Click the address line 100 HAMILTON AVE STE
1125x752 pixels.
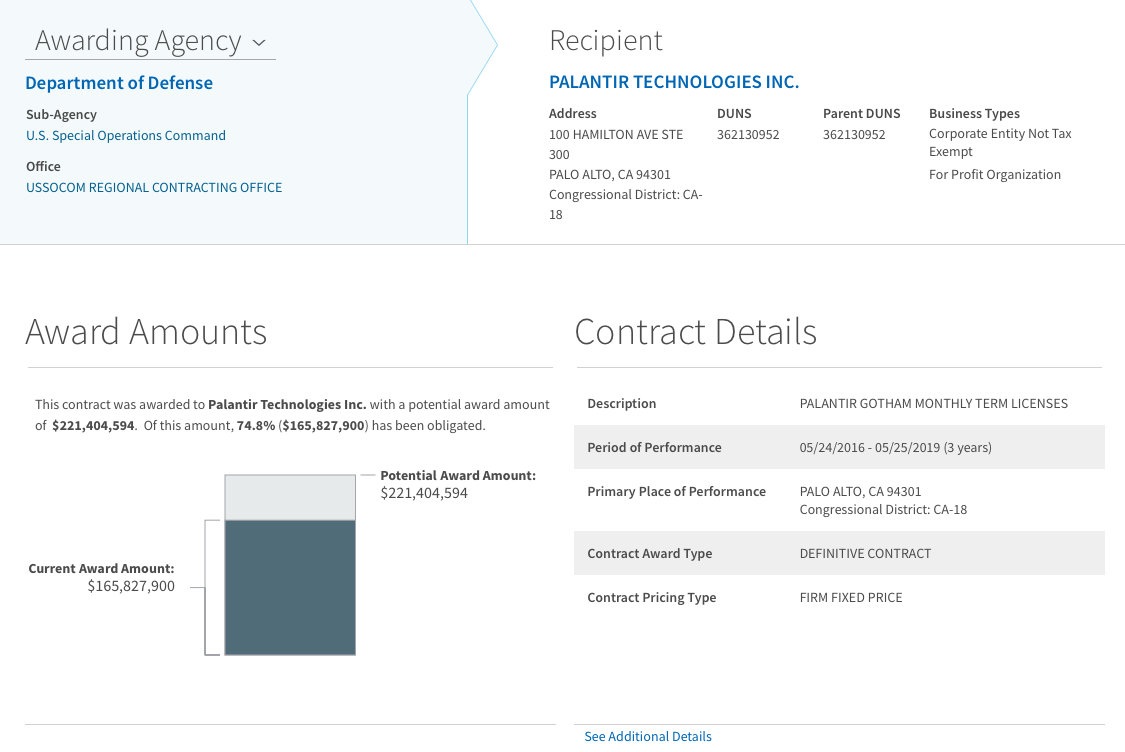[616, 134]
